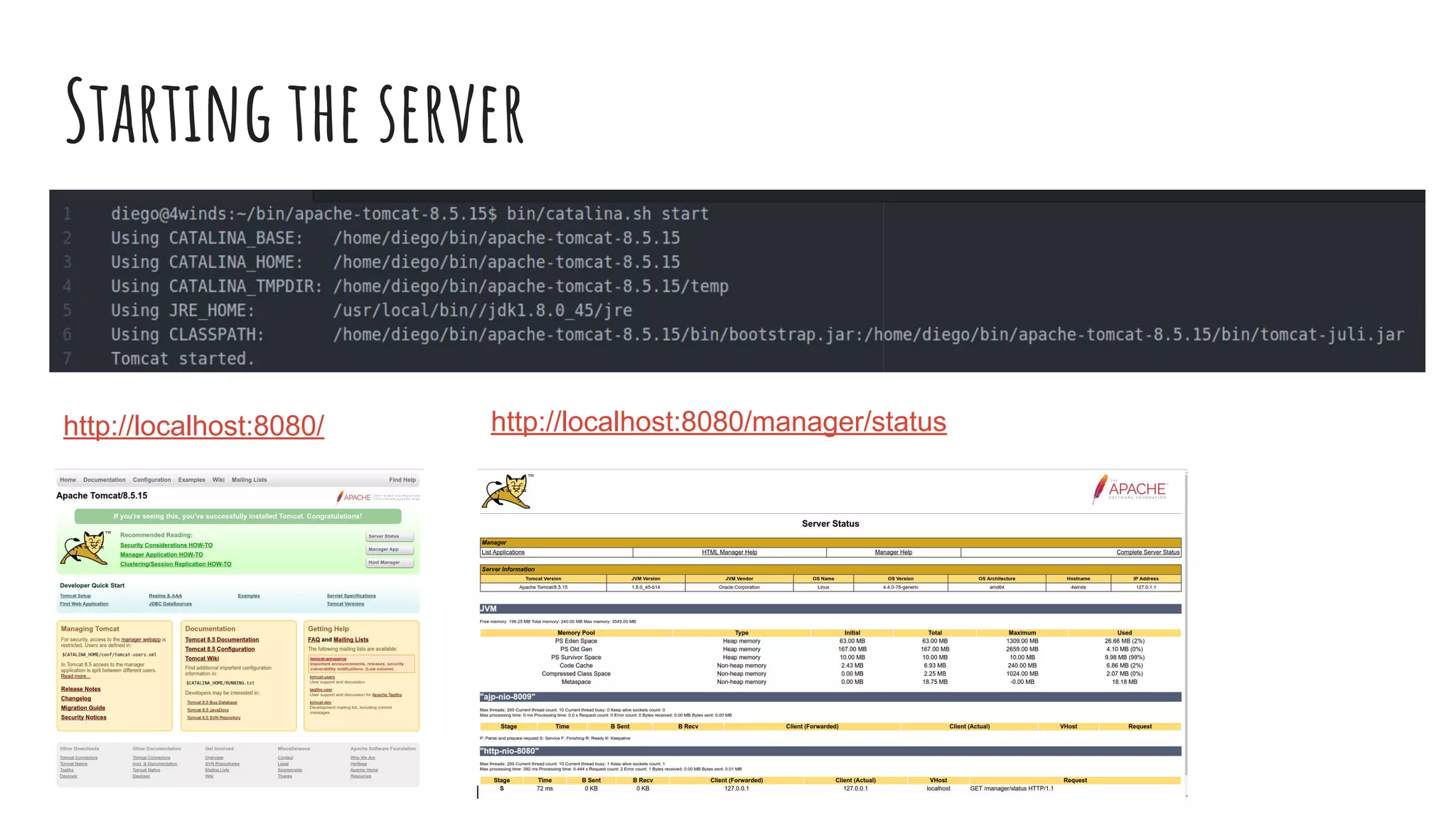
Task: Click the JVM section header bar
Action: point(830,609)
